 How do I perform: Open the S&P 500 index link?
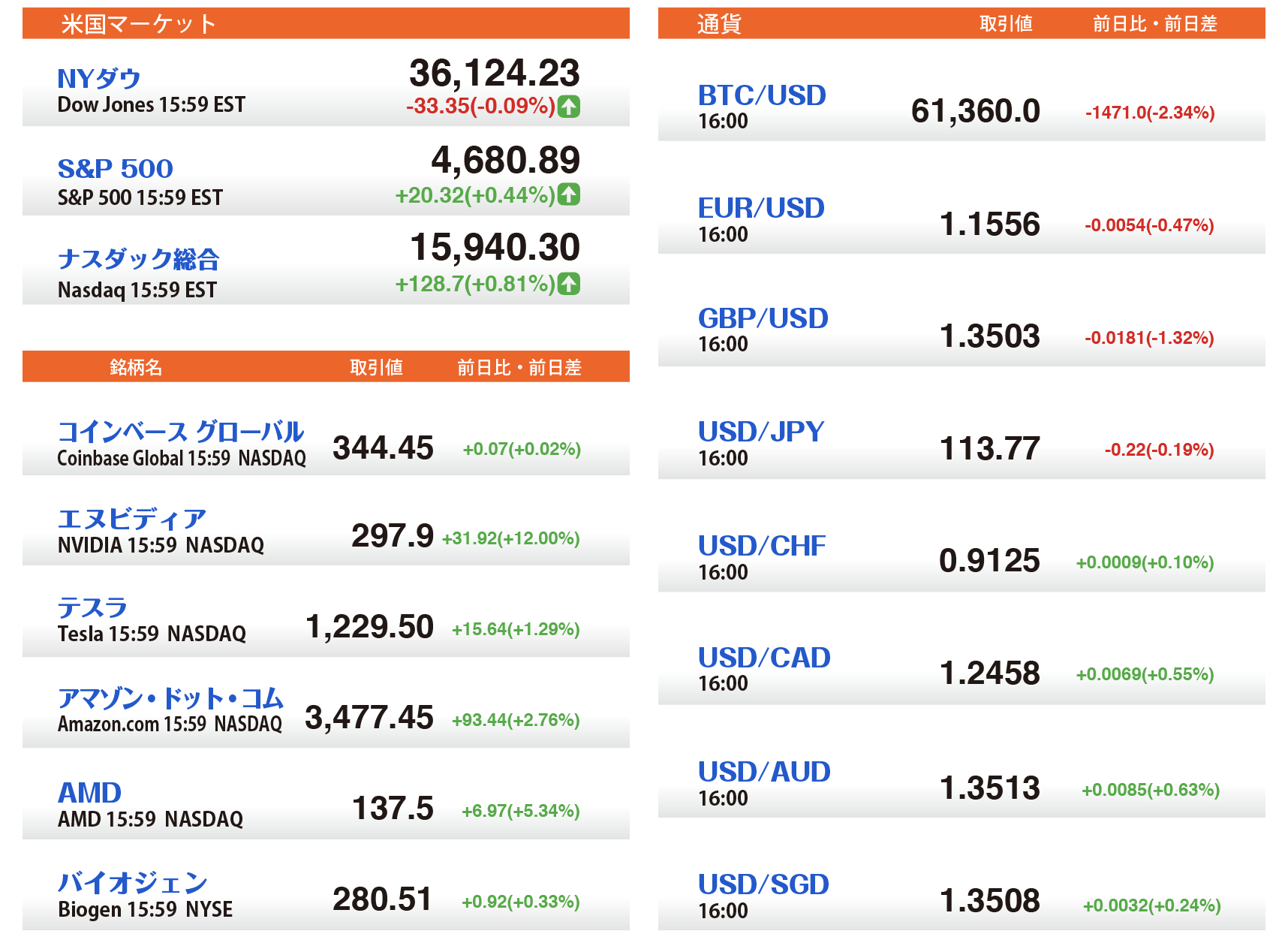point(116,168)
